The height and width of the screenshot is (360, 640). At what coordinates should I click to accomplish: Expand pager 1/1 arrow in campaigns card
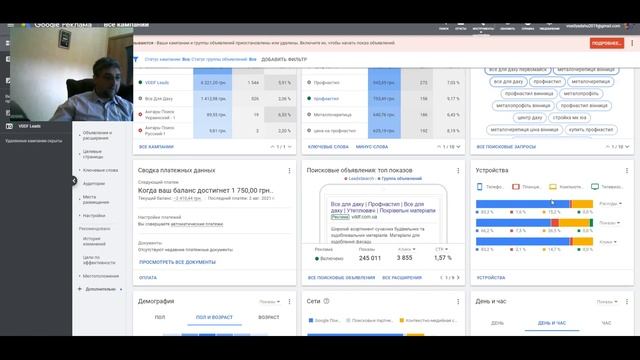pyautogui.click(x=290, y=147)
